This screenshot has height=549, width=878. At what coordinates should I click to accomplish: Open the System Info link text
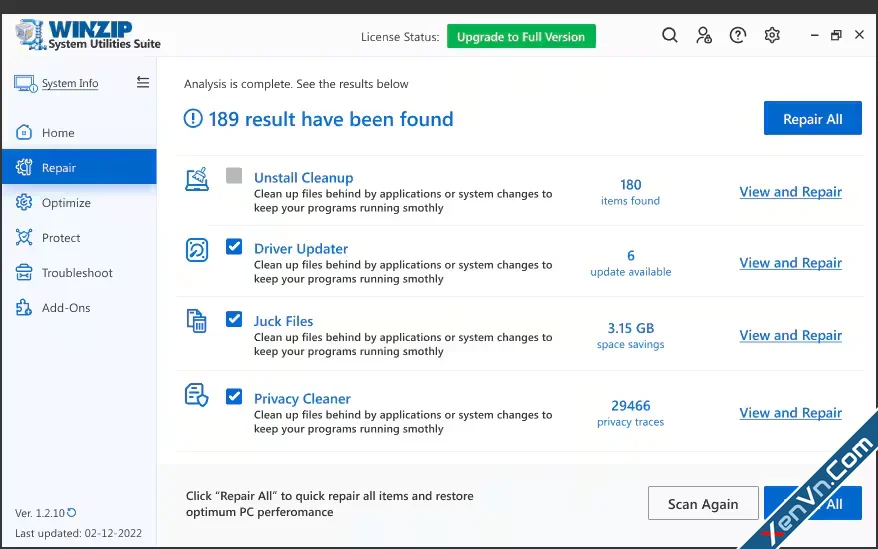point(70,83)
